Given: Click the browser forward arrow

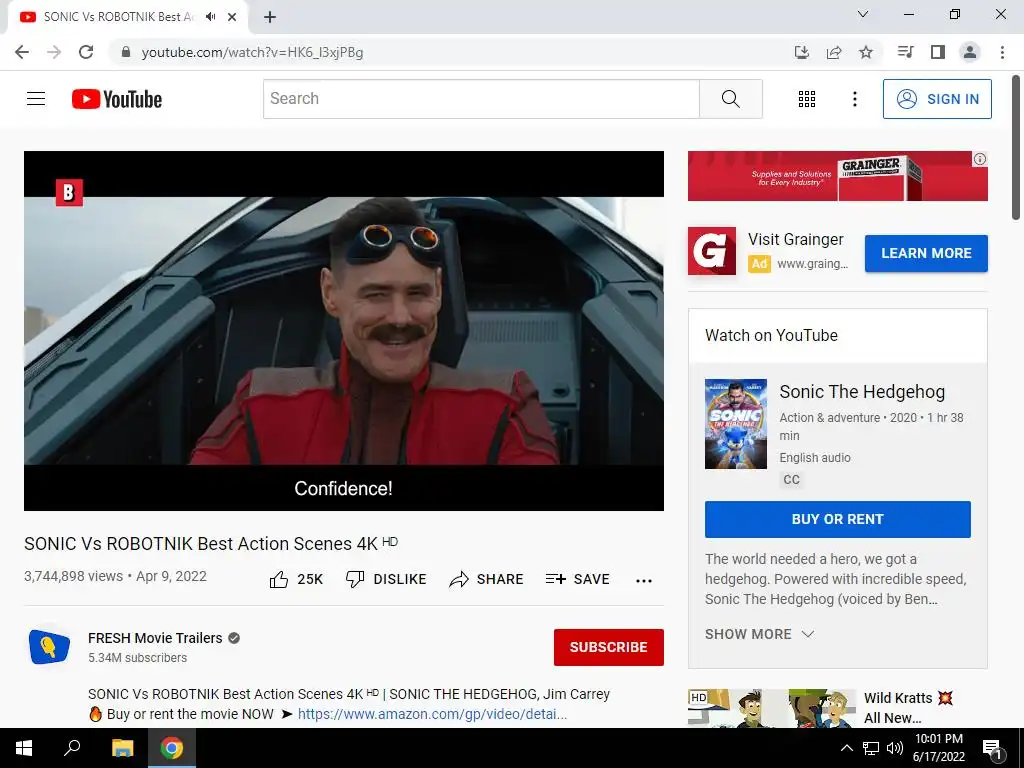Looking at the screenshot, I should coord(54,52).
